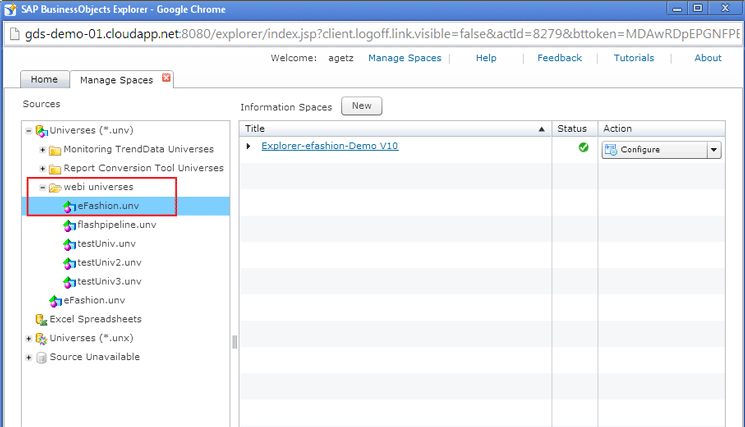The image size is (745, 427).
Task: Minimize the Chrome window
Action: 677,8
